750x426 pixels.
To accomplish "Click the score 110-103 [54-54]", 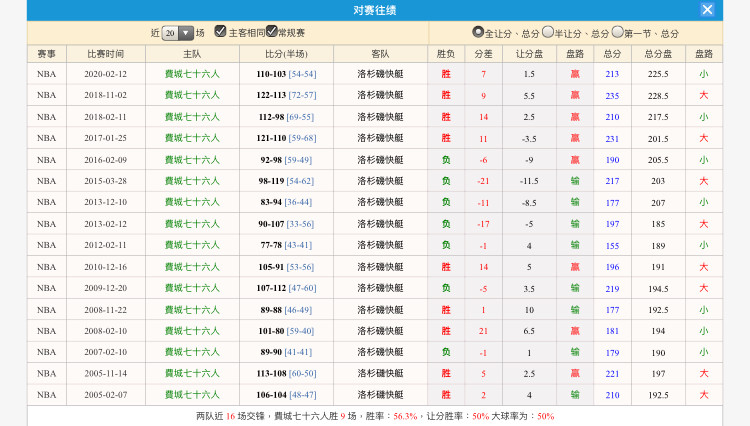I will pyautogui.click(x=286, y=74).
